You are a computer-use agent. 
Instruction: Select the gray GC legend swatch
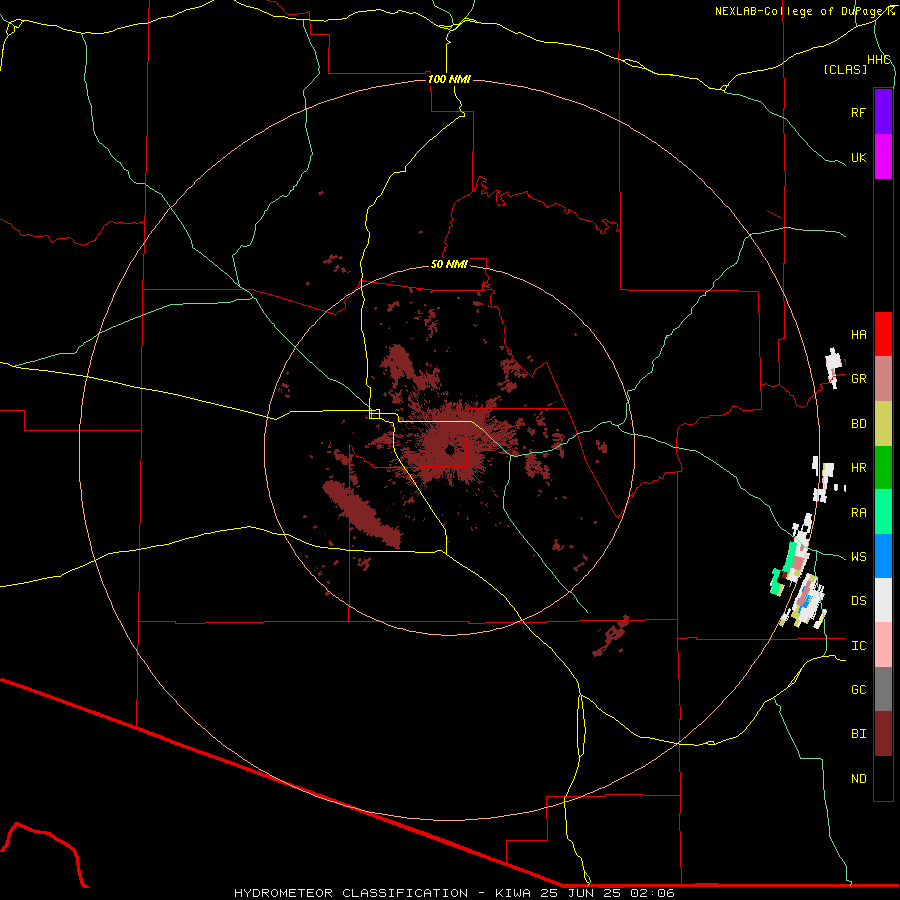click(x=883, y=689)
